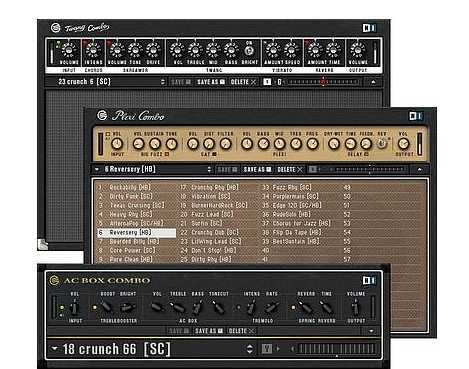Viewport: 469px width, 369px height.
Task: Toggle Big Fuzz on/off box in Plexi Combo
Action: [x=167, y=154]
